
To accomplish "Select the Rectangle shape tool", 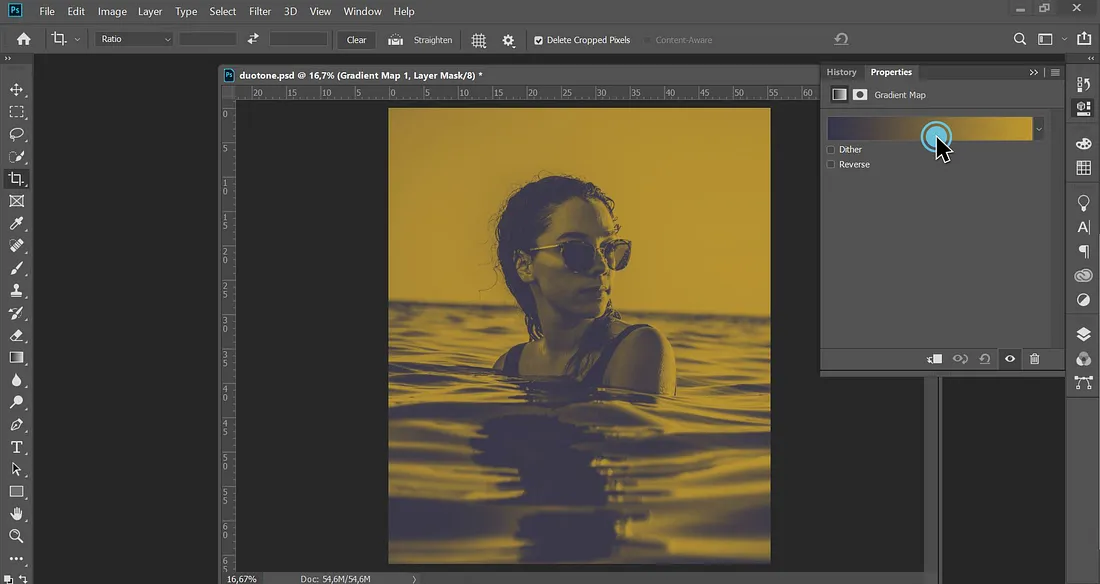I will pyautogui.click(x=16, y=491).
